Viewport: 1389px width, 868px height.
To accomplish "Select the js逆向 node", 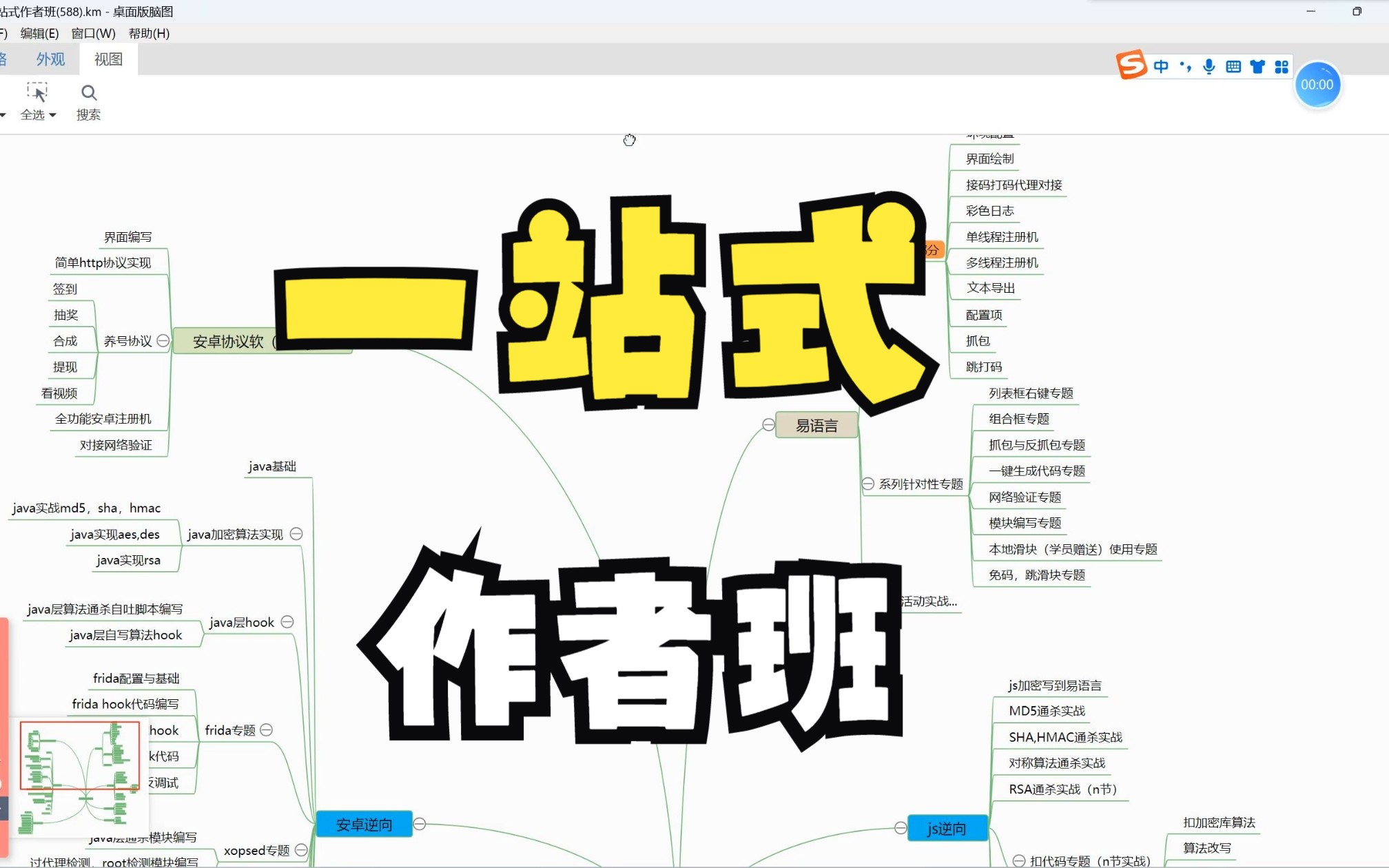I will coord(947,829).
